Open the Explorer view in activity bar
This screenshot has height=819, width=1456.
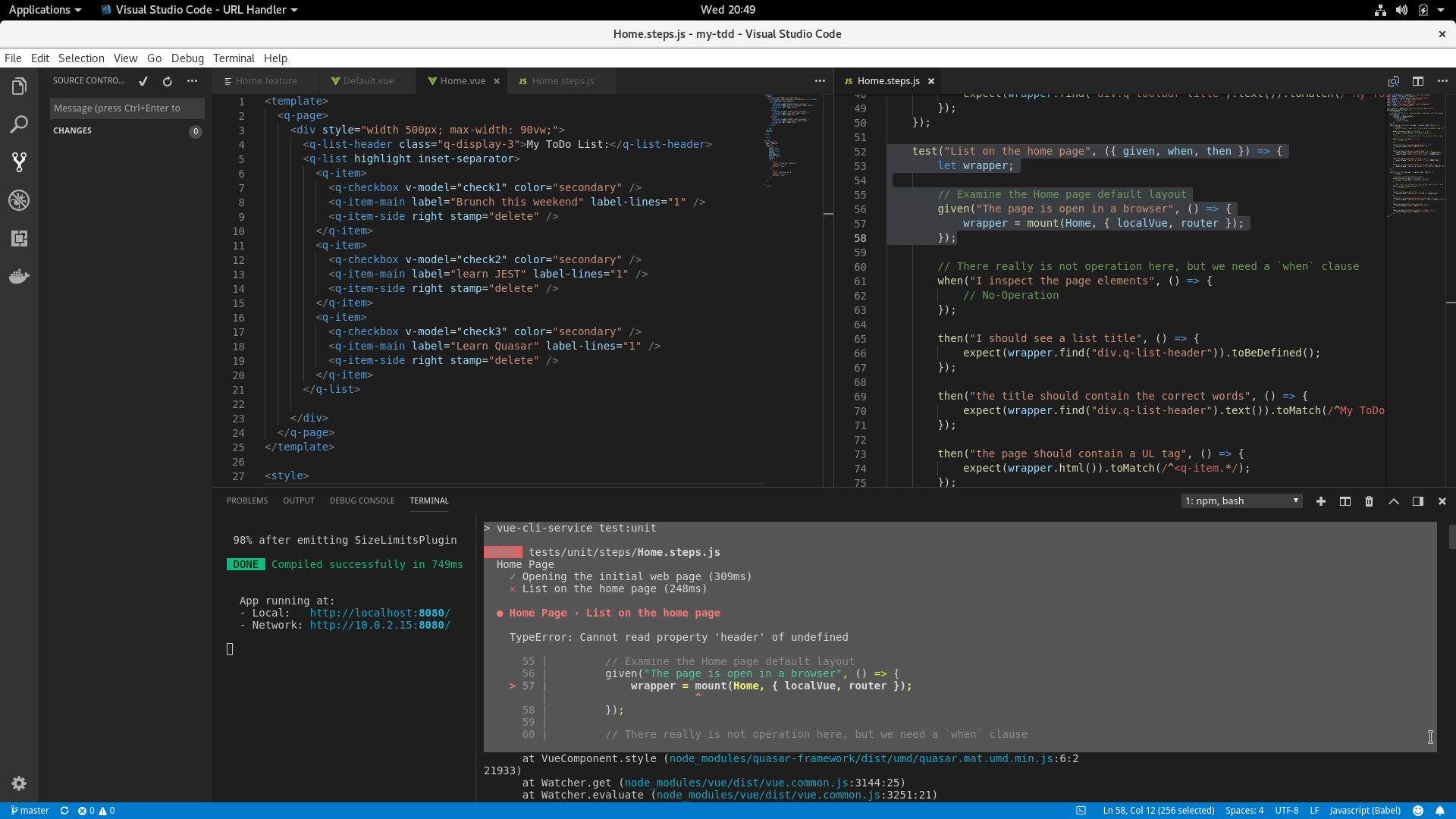(x=19, y=86)
